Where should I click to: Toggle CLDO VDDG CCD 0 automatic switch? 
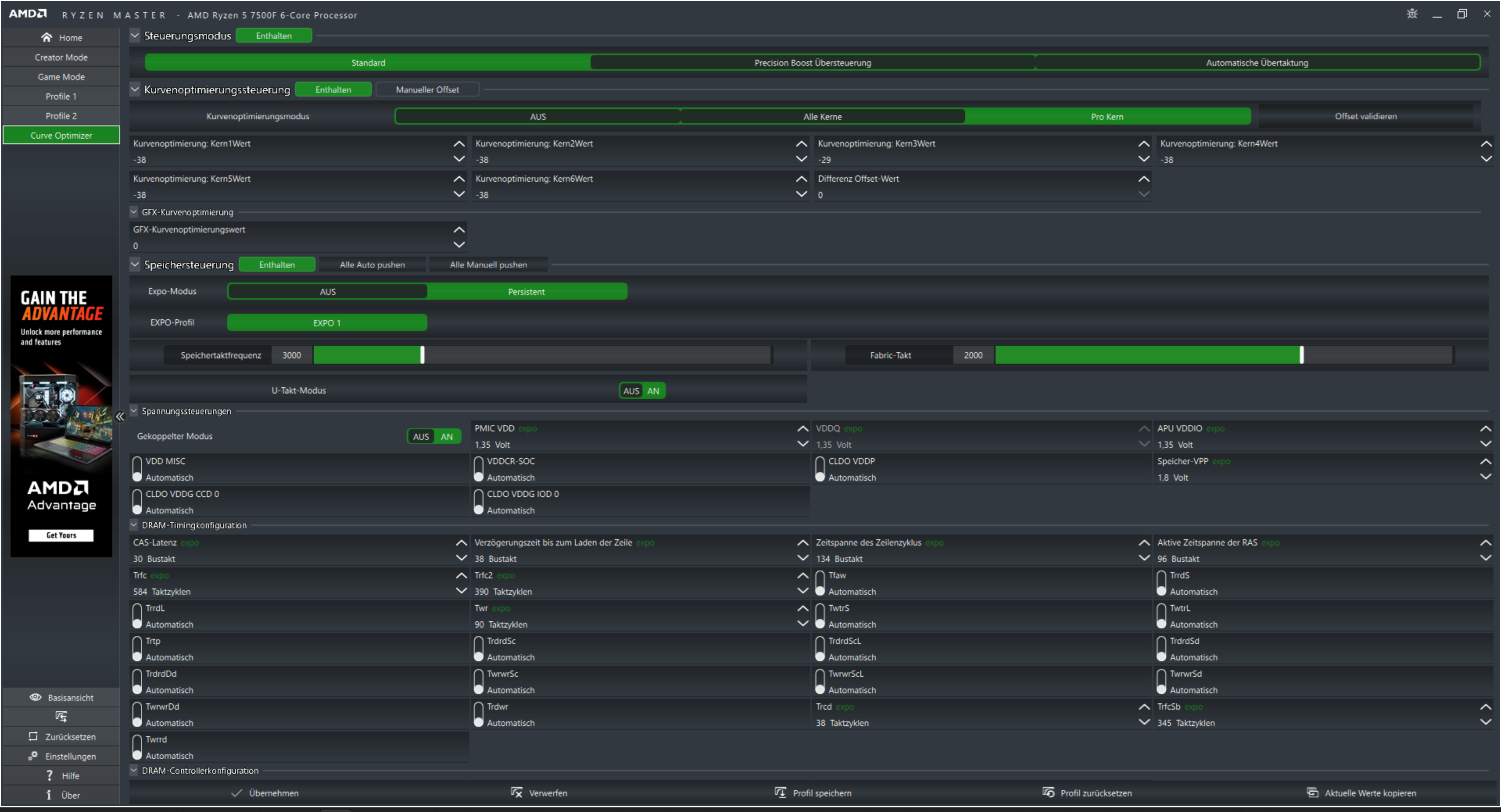(137, 501)
